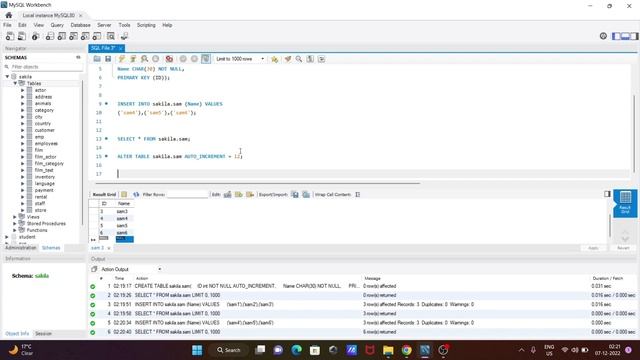The image size is (640, 360).
Task: Beautify the SQL with broom icon
Action: tap(288, 59)
